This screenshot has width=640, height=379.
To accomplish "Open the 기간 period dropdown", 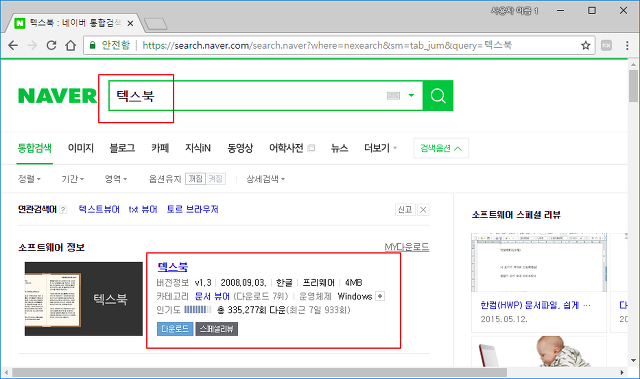I will (x=73, y=179).
